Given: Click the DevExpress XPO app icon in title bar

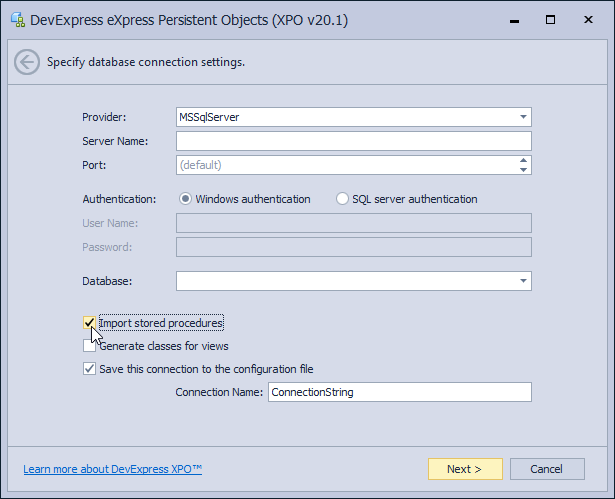Looking at the screenshot, I should pos(18,20).
